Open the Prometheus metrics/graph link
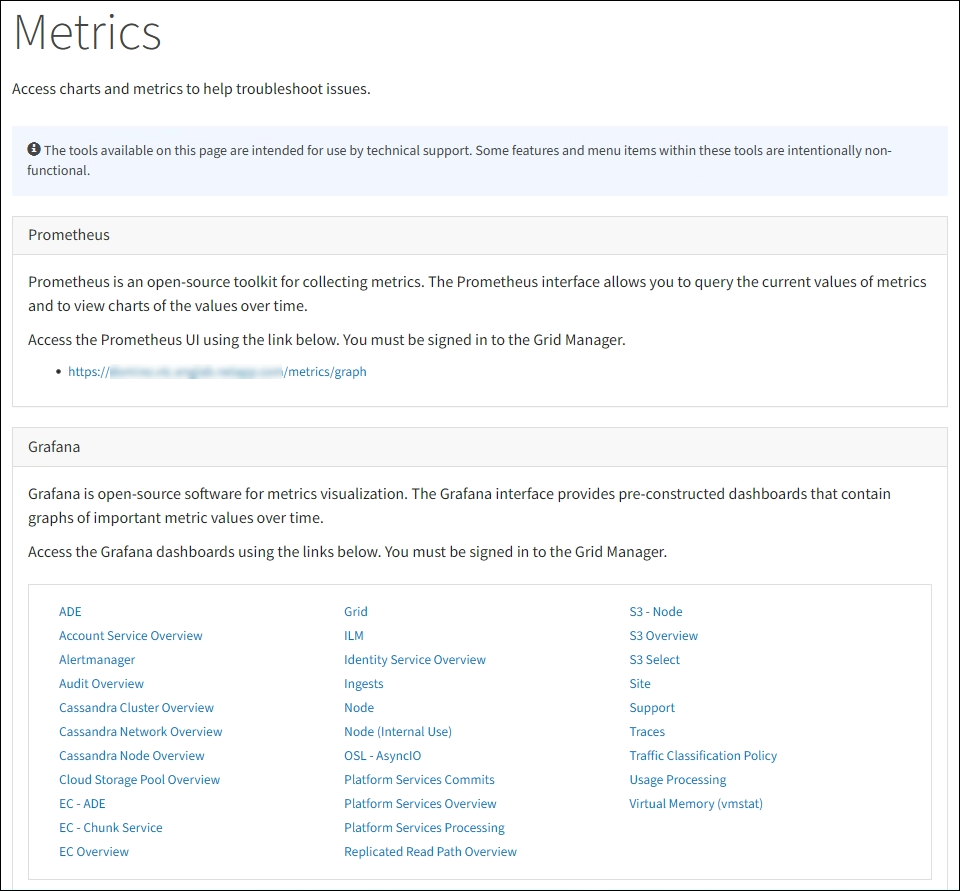The width and height of the screenshot is (960, 891). pyautogui.click(x=217, y=372)
